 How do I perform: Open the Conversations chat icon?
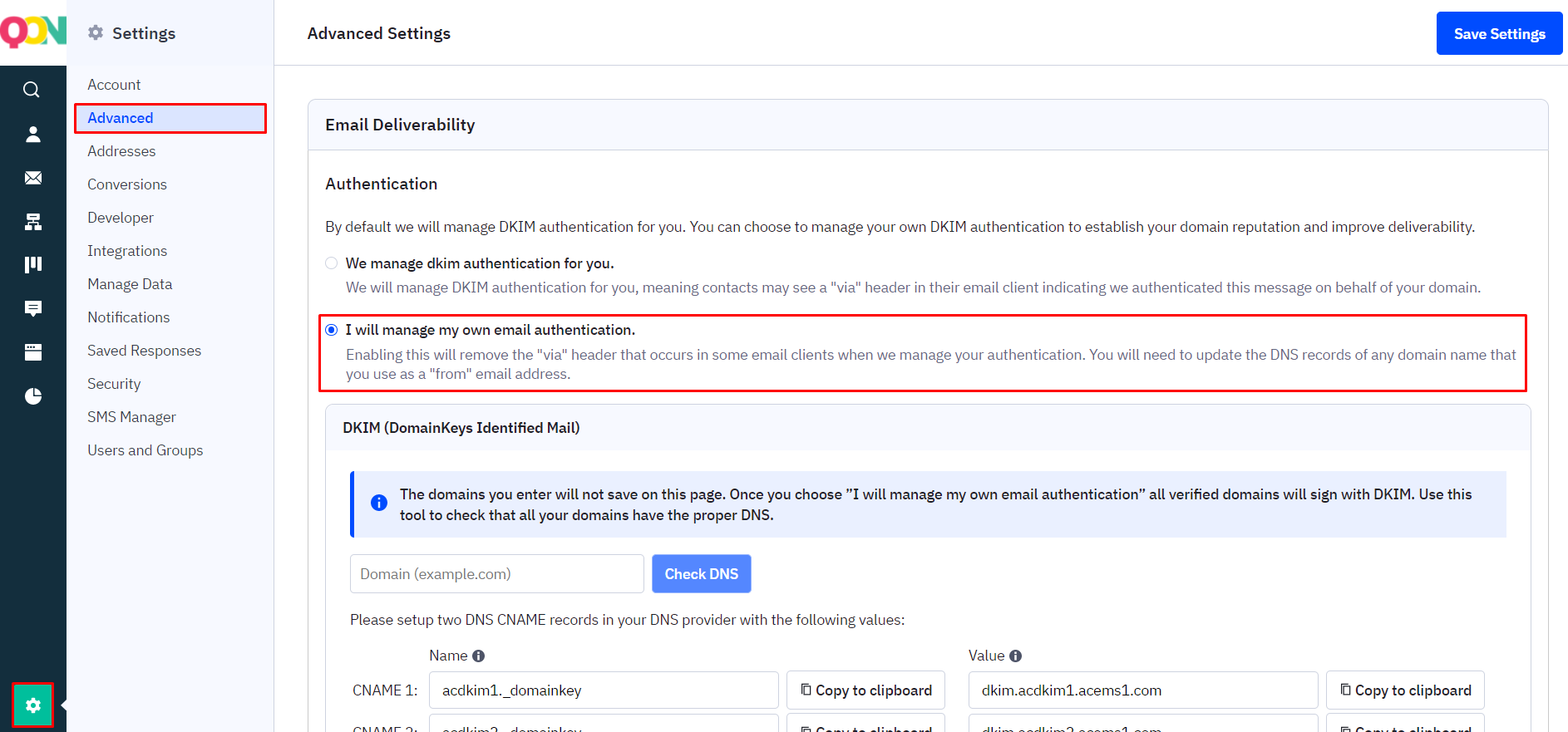(32, 309)
